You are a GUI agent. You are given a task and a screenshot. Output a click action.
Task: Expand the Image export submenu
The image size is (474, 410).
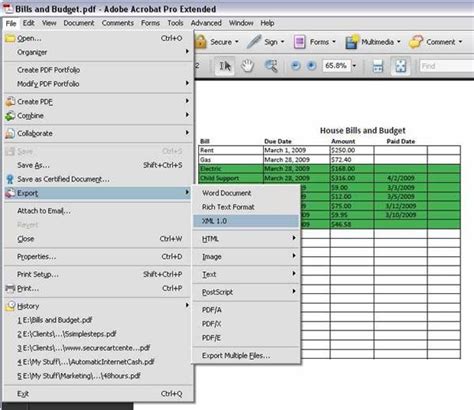[x=246, y=257]
